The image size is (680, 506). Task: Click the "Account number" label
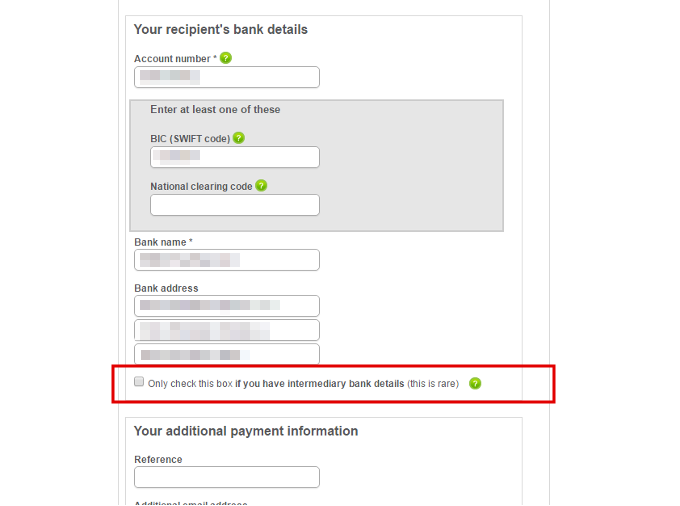171,59
